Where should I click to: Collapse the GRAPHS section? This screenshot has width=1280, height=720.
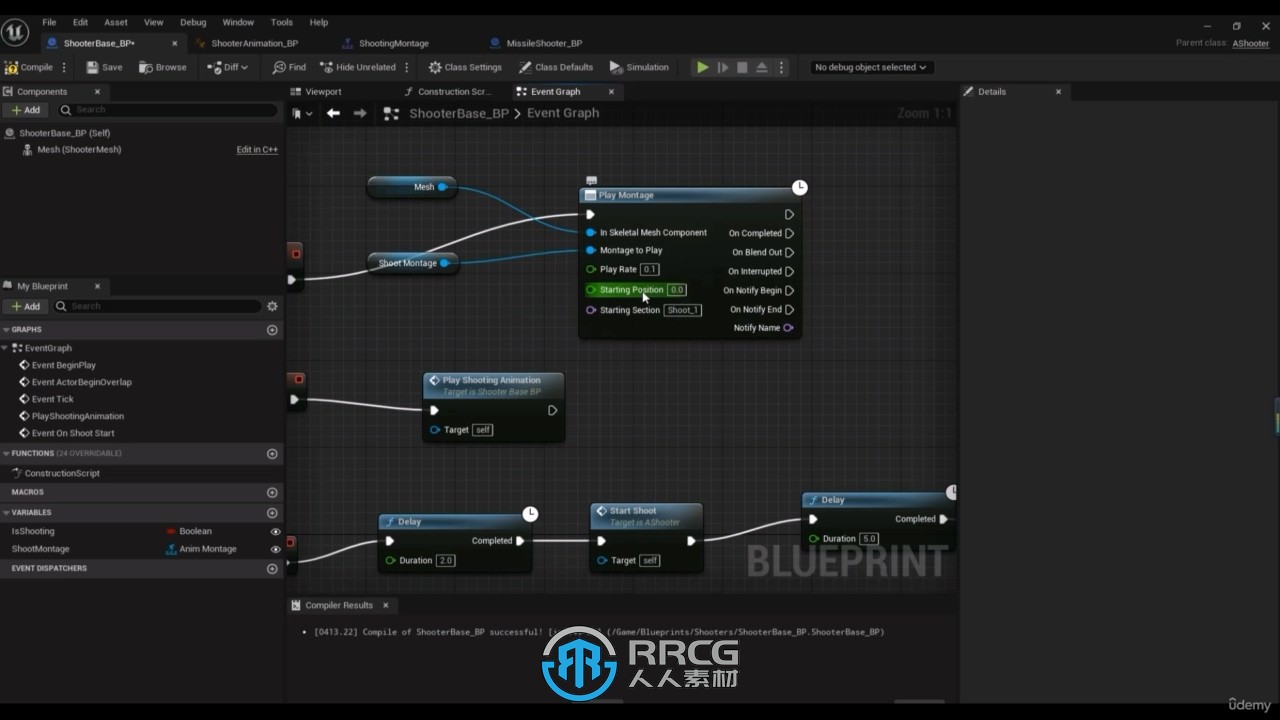[x=7, y=329]
